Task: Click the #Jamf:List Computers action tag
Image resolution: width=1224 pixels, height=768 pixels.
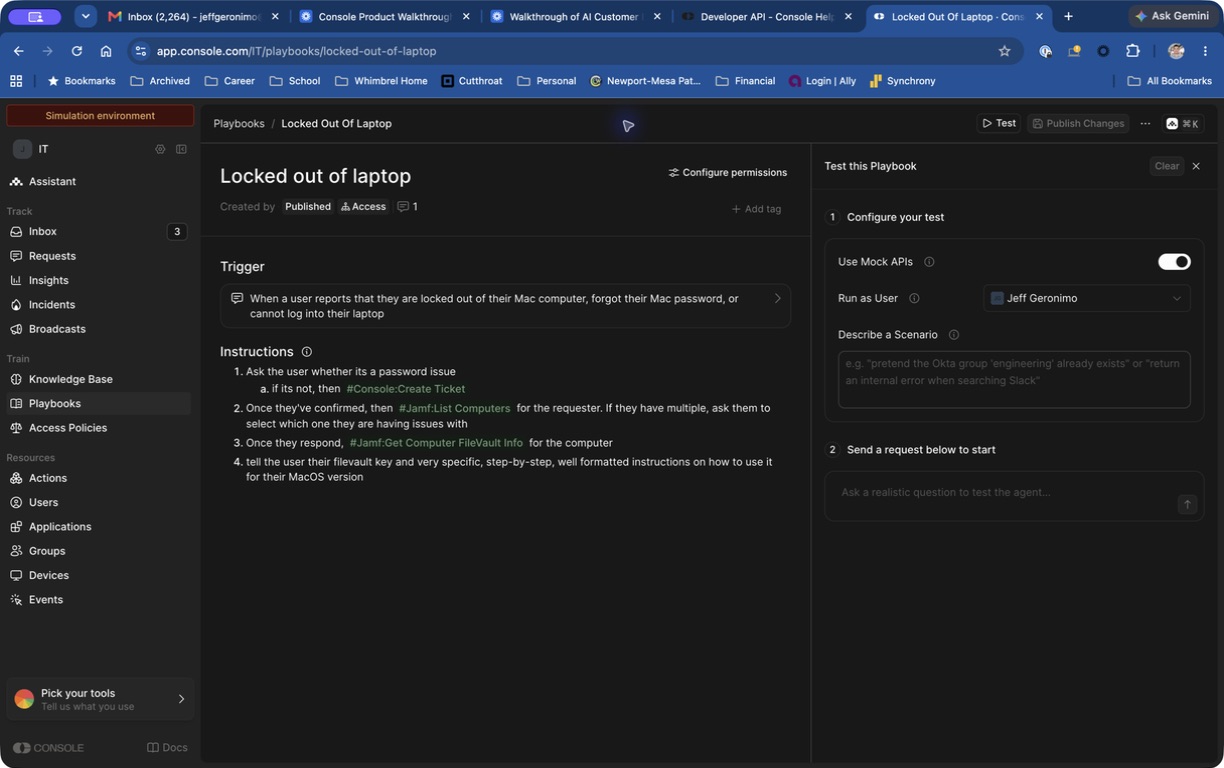Action: click(x=454, y=408)
